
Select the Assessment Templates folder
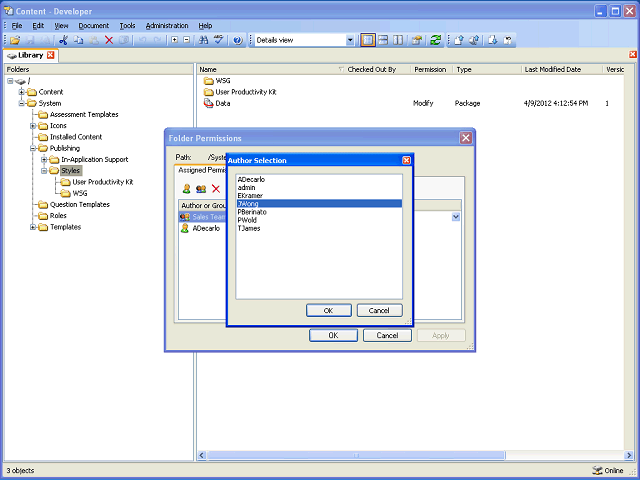[x=84, y=115]
